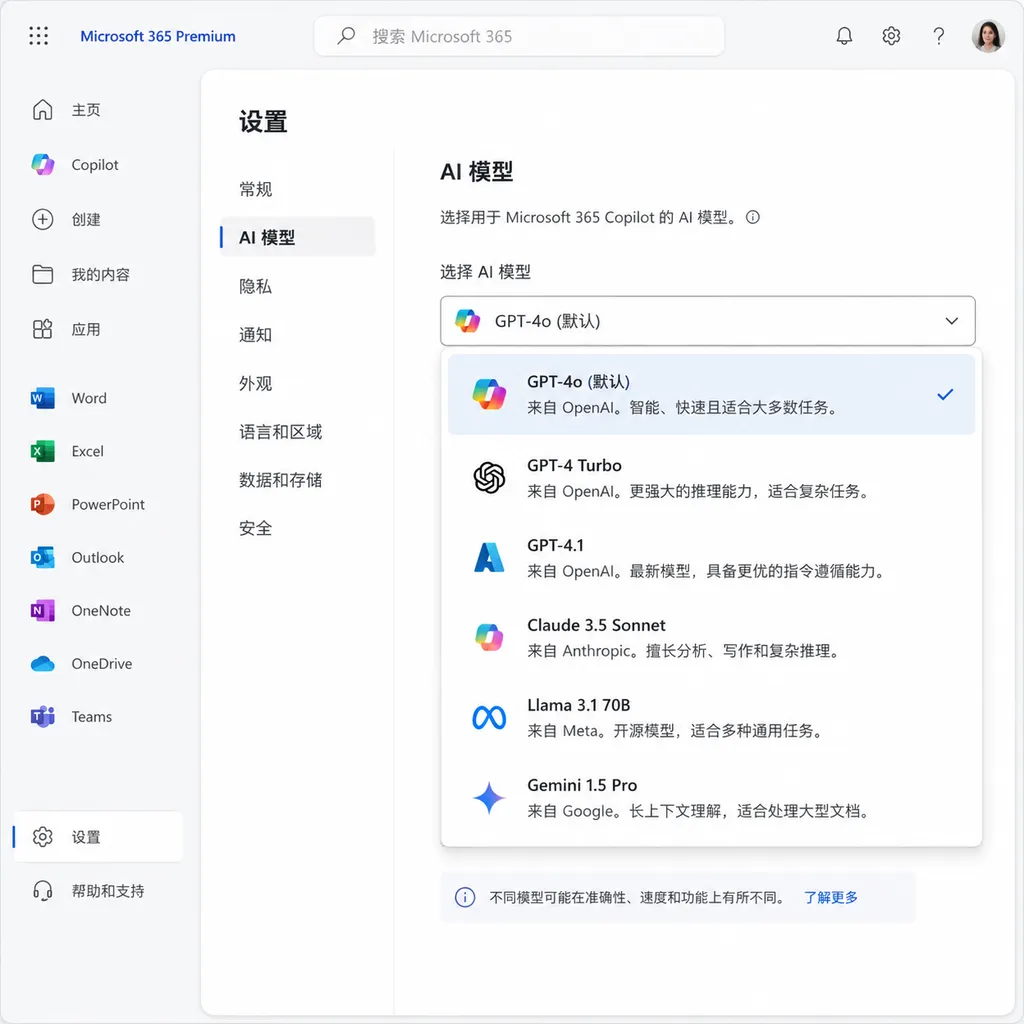Click the checkmark on GPT-4o option
The height and width of the screenshot is (1024, 1024).
[944, 394]
